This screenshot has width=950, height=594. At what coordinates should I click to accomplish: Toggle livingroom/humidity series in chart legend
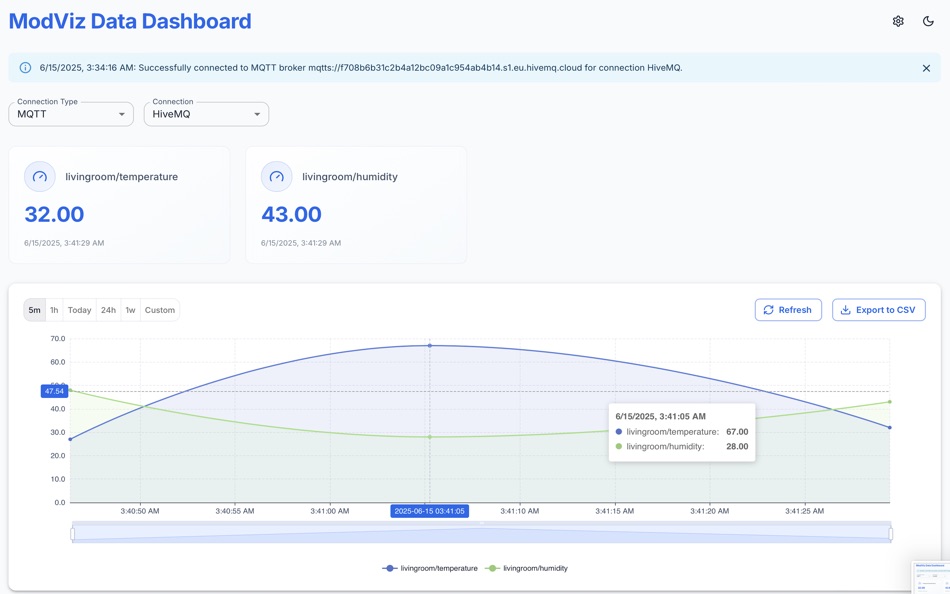point(526,569)
